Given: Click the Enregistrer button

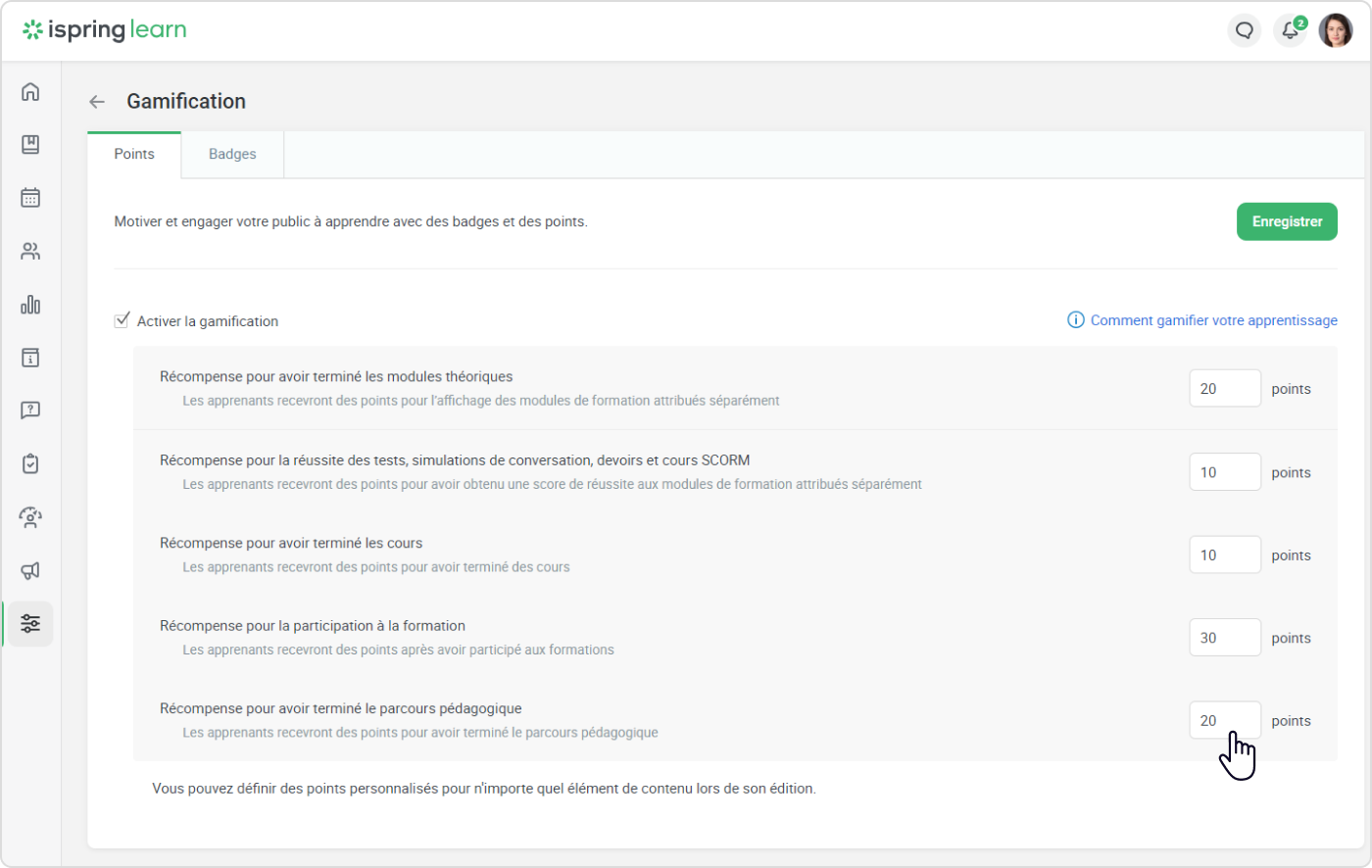Looking at the screenshot, I should tap(1287, 221).
